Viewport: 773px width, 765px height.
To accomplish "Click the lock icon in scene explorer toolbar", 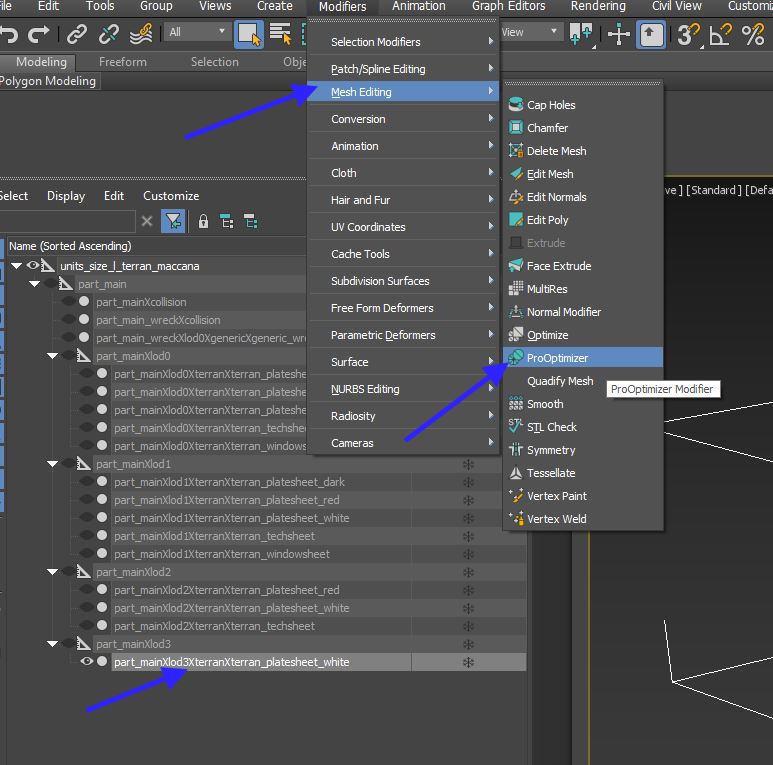I will pyautogui.click(x=203, y=221).
